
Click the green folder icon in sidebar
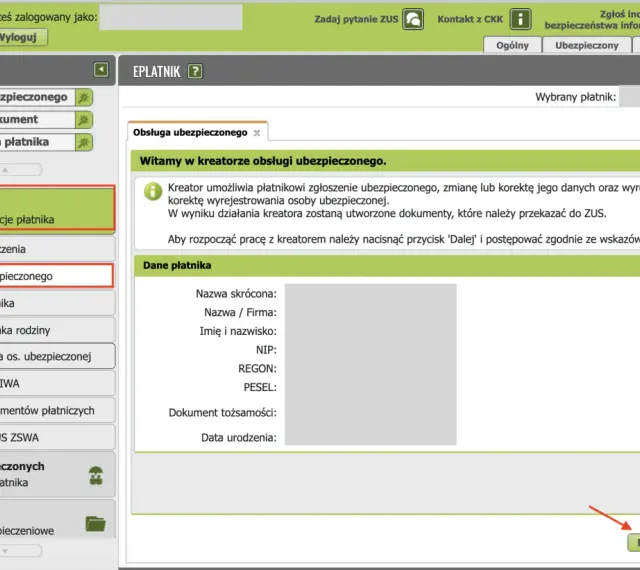pyautogui.click(x=96, y=524)
